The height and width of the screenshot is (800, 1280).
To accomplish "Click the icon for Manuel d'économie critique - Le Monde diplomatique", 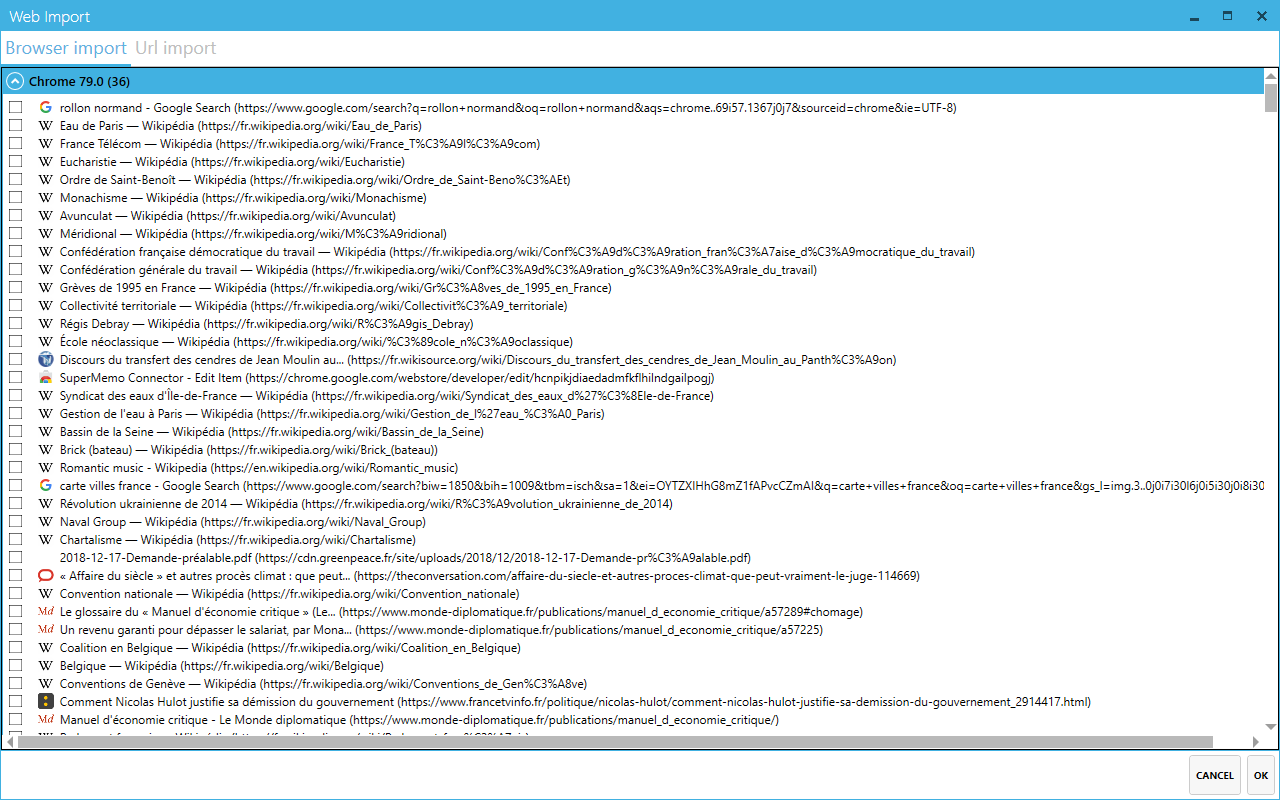I will [45, 720].
